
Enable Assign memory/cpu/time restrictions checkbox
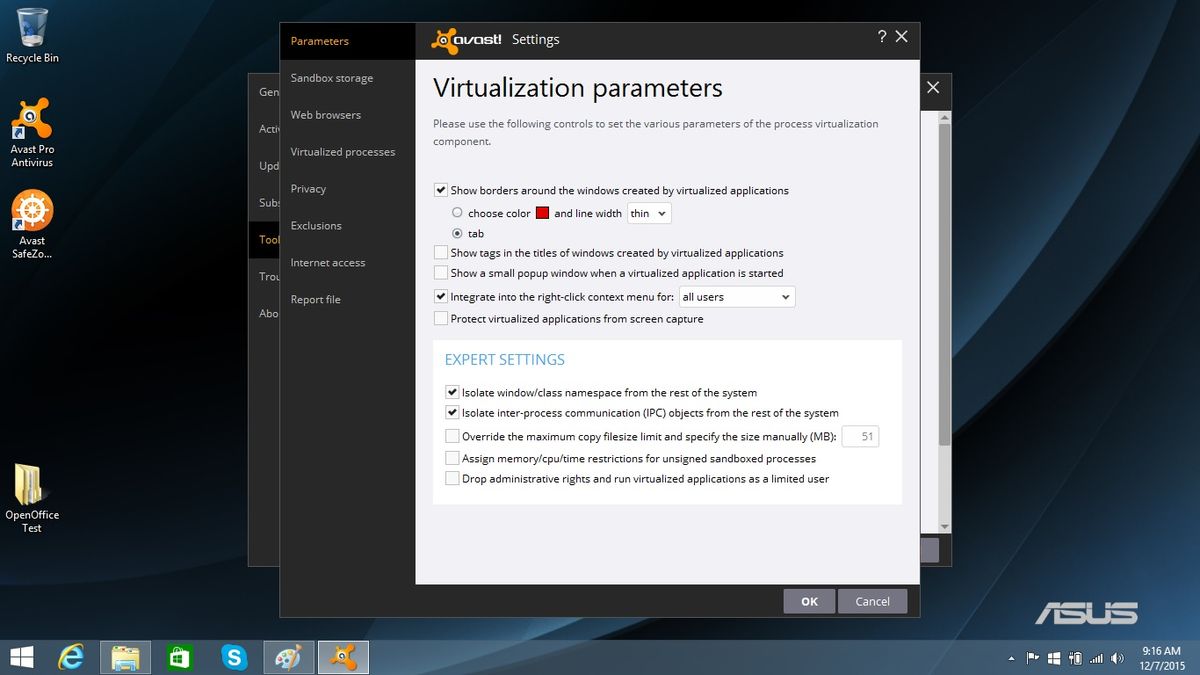[452, 458]
